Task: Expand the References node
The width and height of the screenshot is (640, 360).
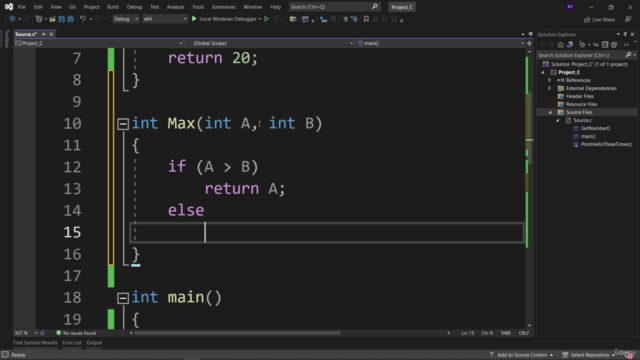Action: coord(549,80)
